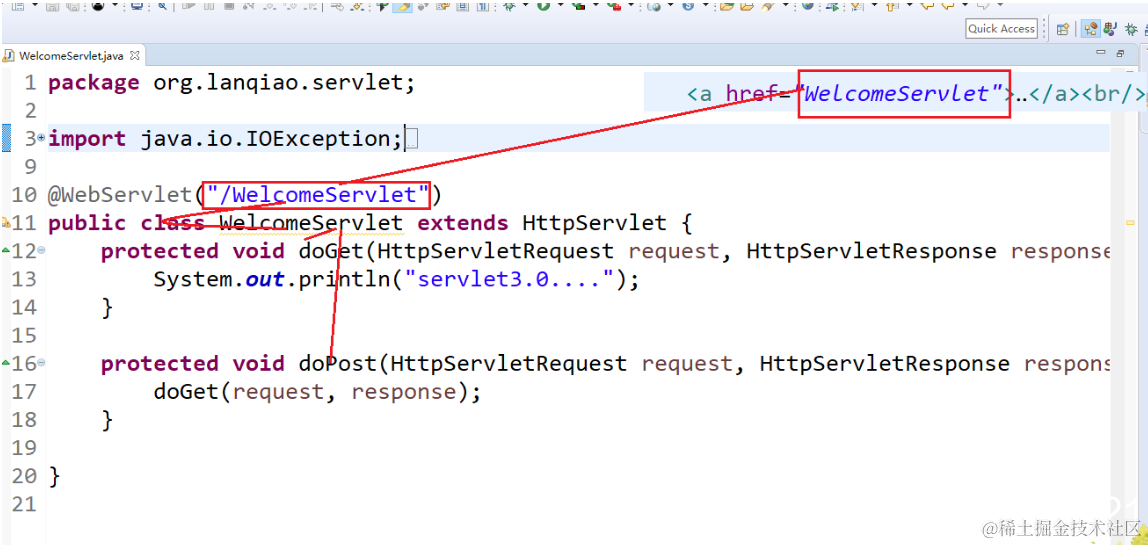The width and height of the screenshot is (1148, 545).
Task: Switch to the Java EE perspective
Action: [x=1090, y=29]
